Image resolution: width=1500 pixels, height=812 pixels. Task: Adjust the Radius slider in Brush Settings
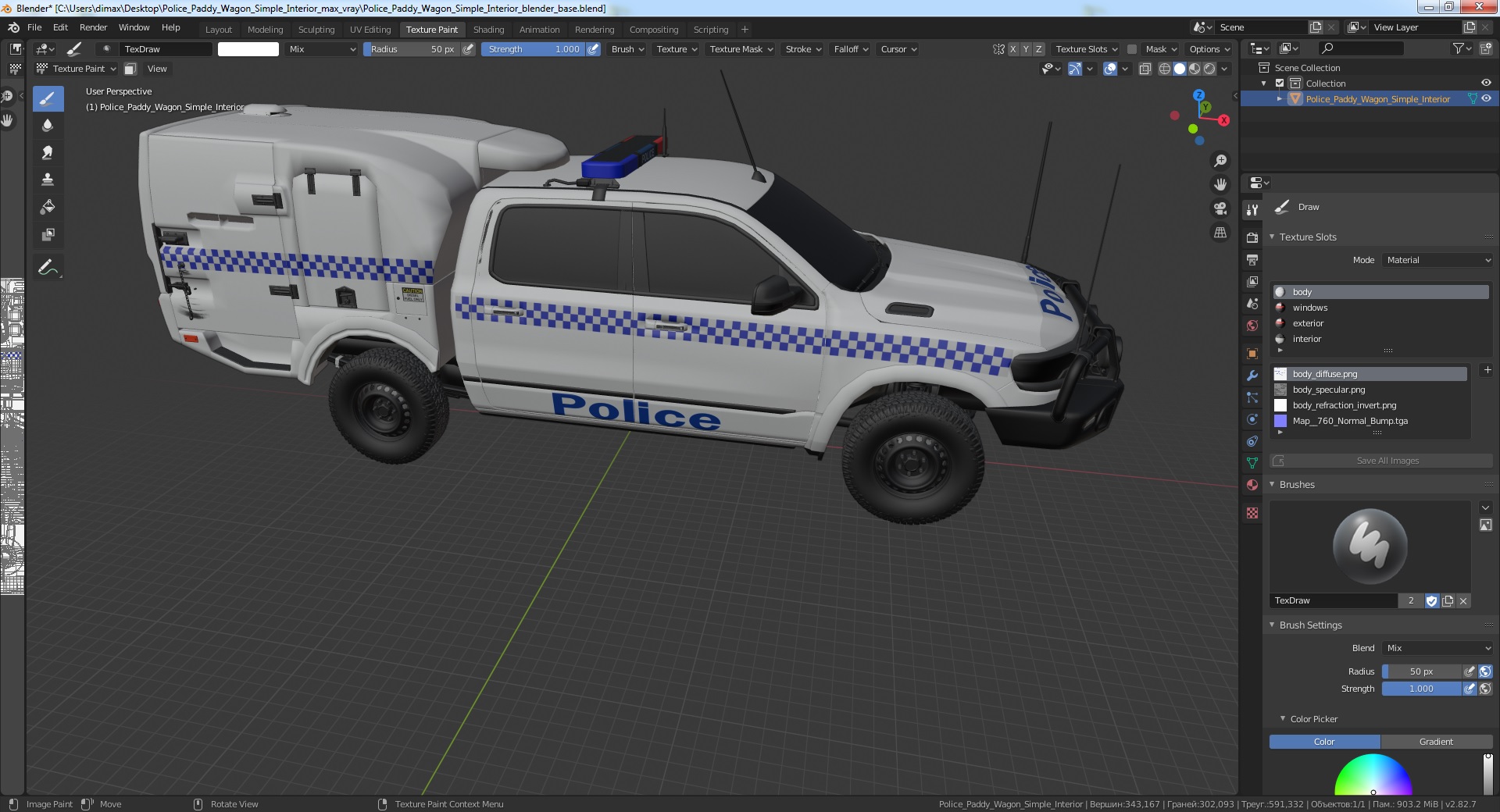click(x=1421, y=671)
